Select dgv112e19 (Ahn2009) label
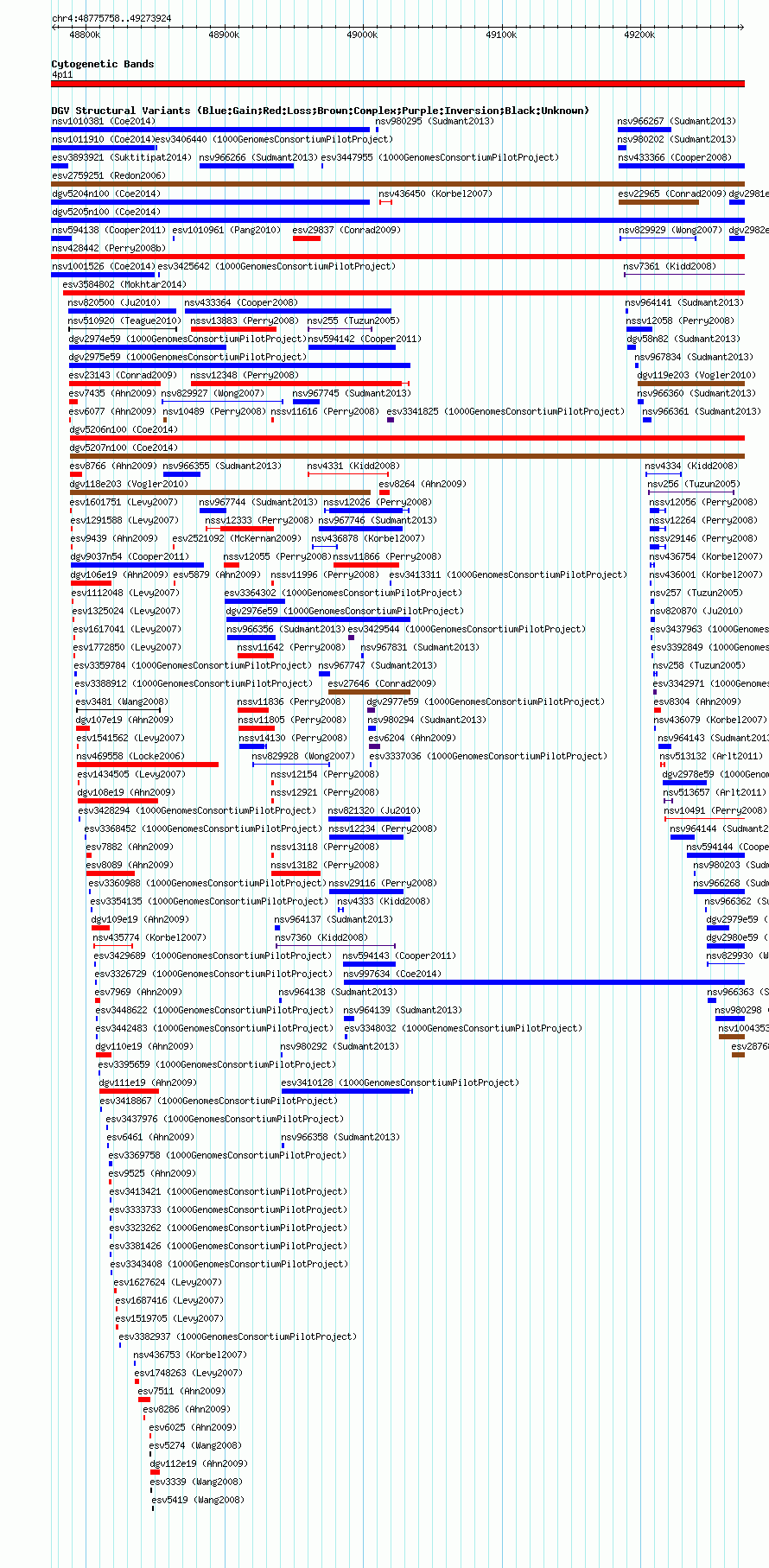Screen dimensions: 769x1568 [199, 1463]
